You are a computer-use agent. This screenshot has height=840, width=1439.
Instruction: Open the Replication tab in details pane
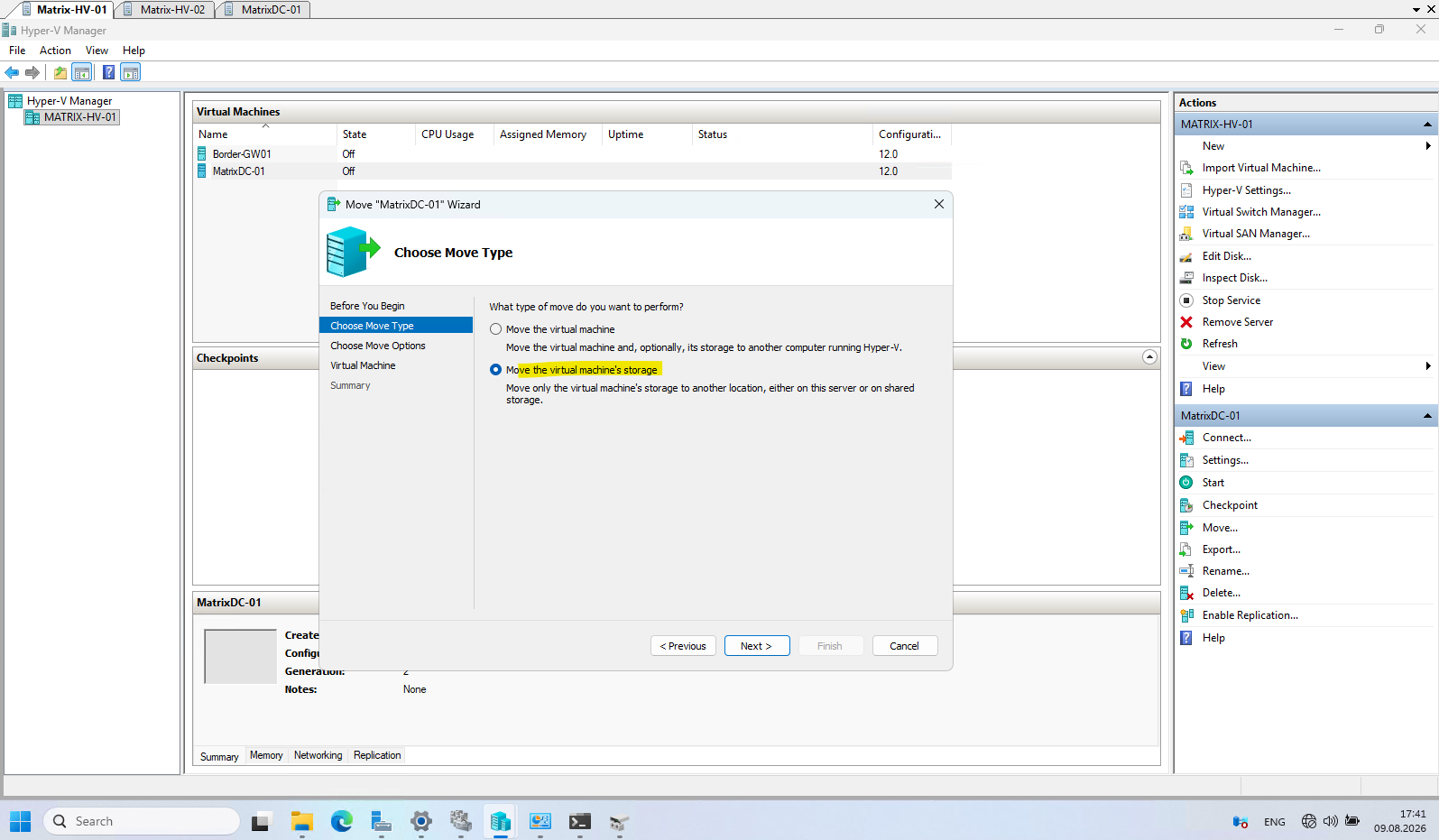(x=377, y=755)
